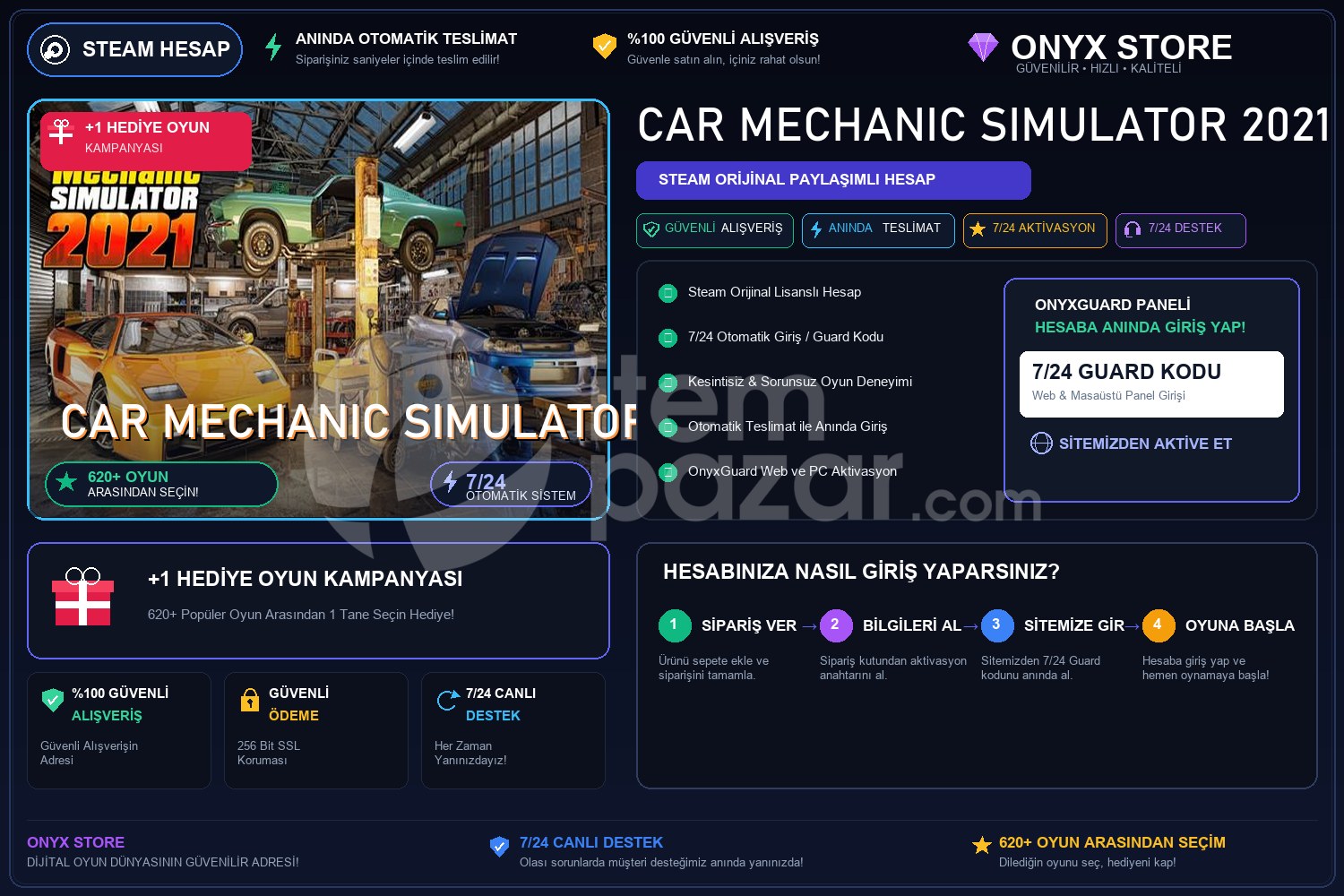Click the CAR MECHANIC SIMULATOR 2021 heading
The width and height of the screenshot is (1344, 896).
tap(983, 125)
